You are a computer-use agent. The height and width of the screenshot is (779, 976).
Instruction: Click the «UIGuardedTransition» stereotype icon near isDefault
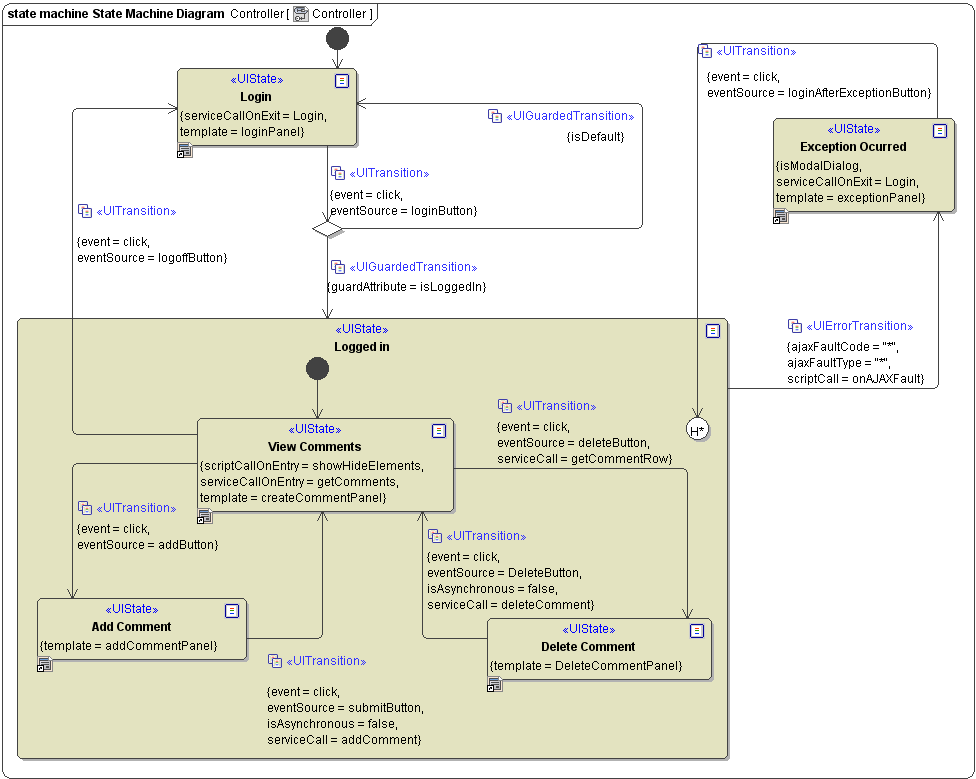[x=495, y=116]
